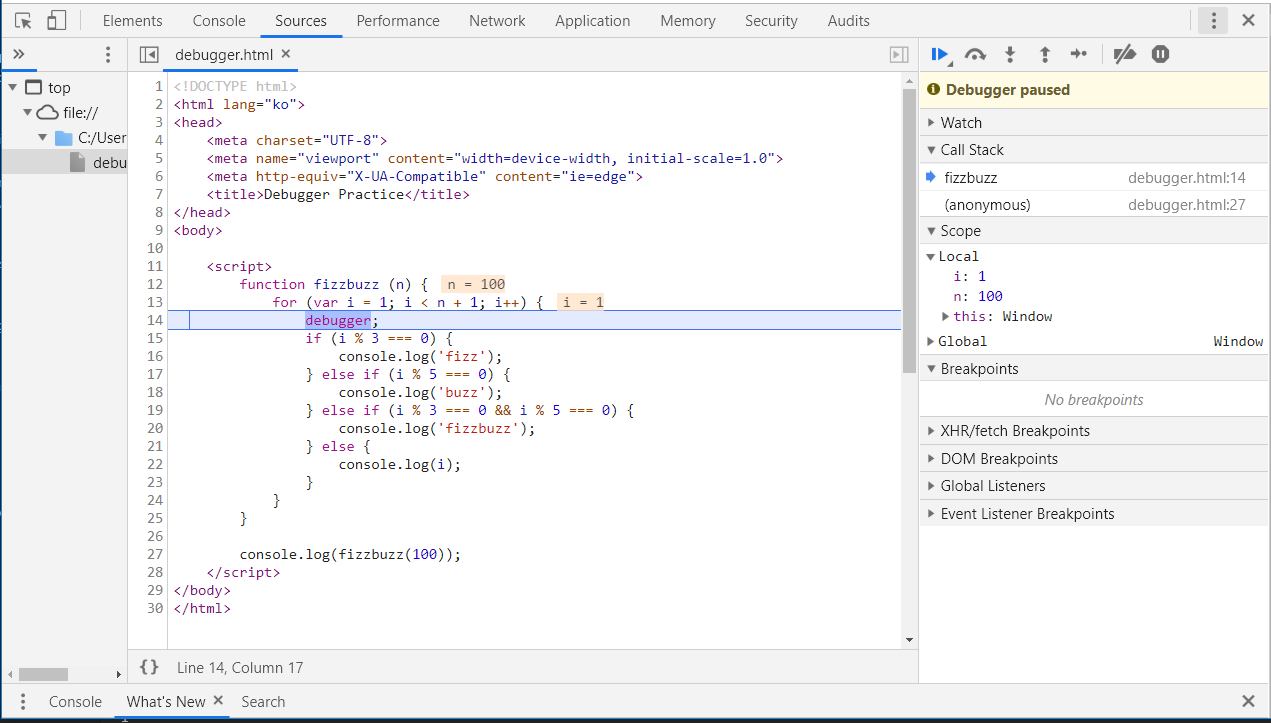Expand DOM Breakpoints section
The image size is (1271, 723).
point(1094,459)
